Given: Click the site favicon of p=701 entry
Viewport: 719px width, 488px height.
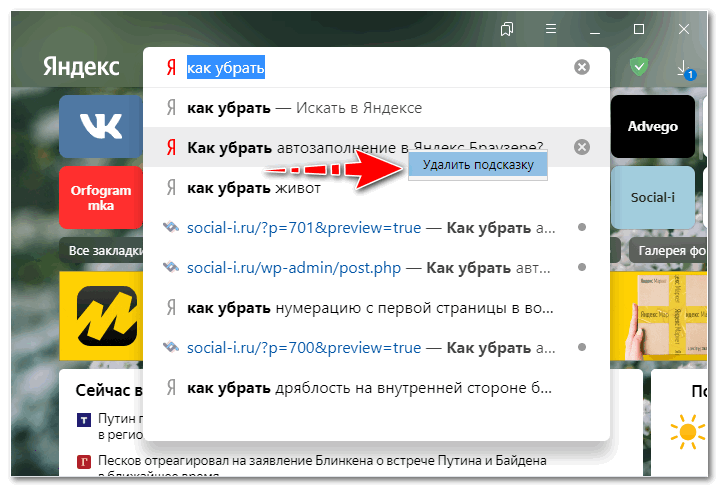Looking at the screenshot, I should [x=171, y=227].
